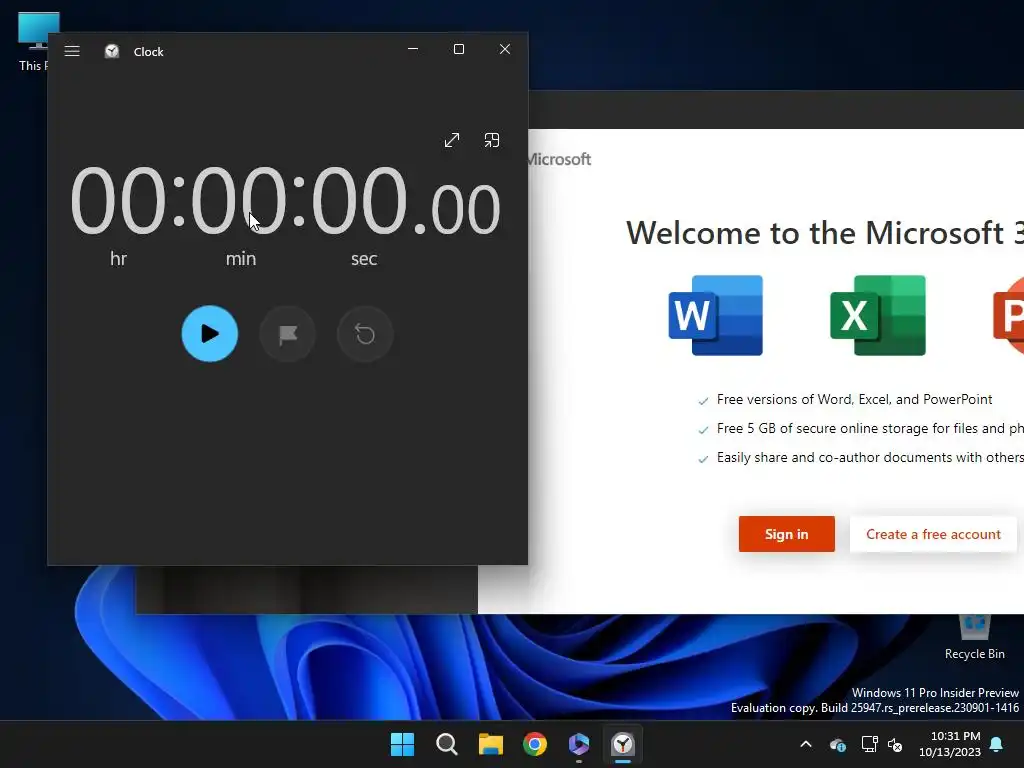Launch Google Chrome from taskbar
Screen dimensions: 1024x768
(x=535, y=744)
